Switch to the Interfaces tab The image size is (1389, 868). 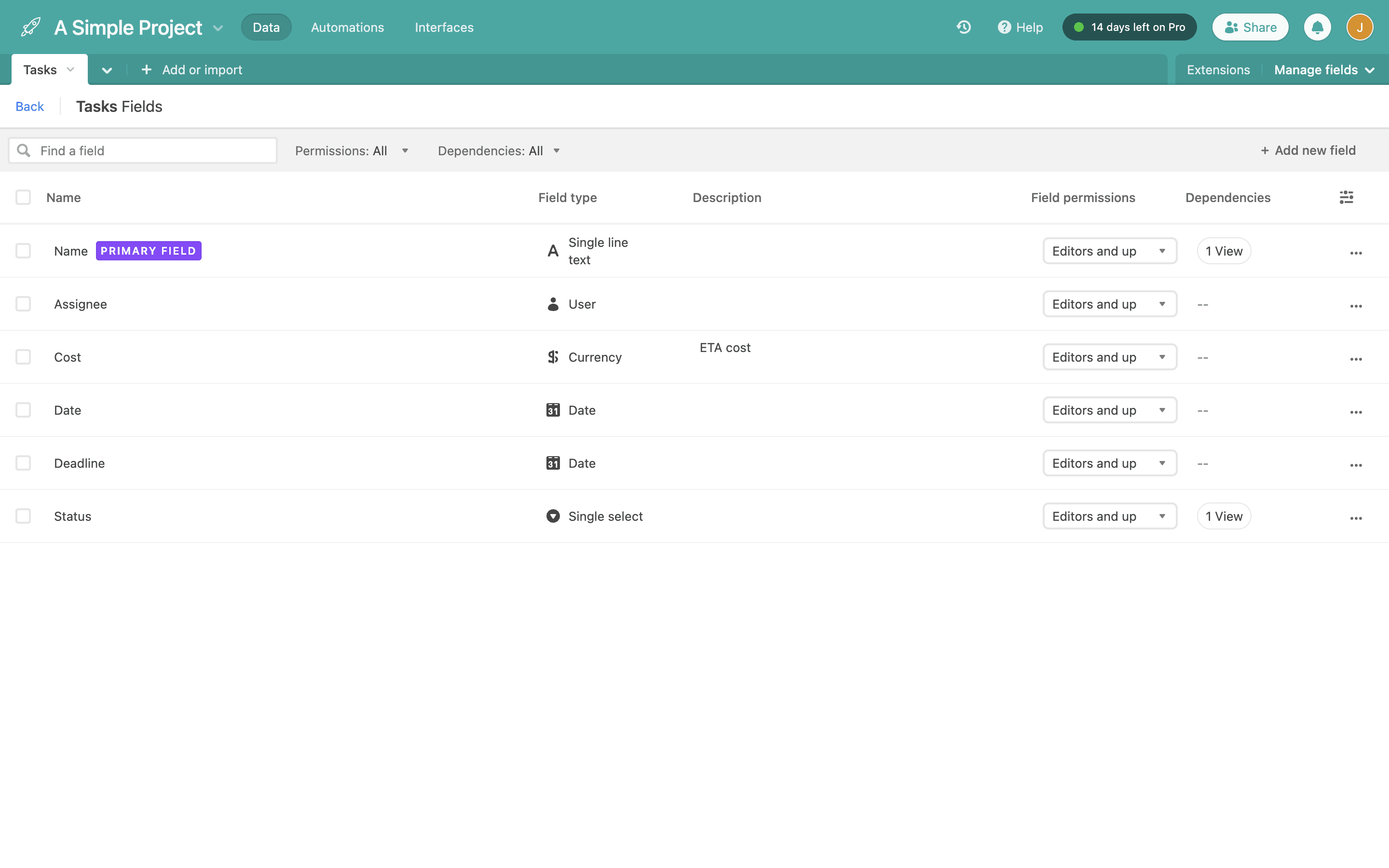click(444, 27)
